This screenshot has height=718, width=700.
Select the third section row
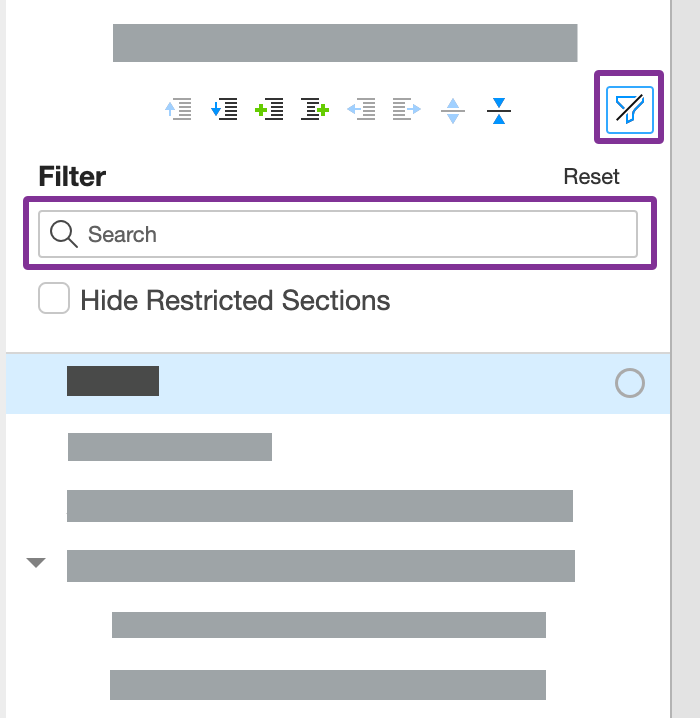click(319, 506)
